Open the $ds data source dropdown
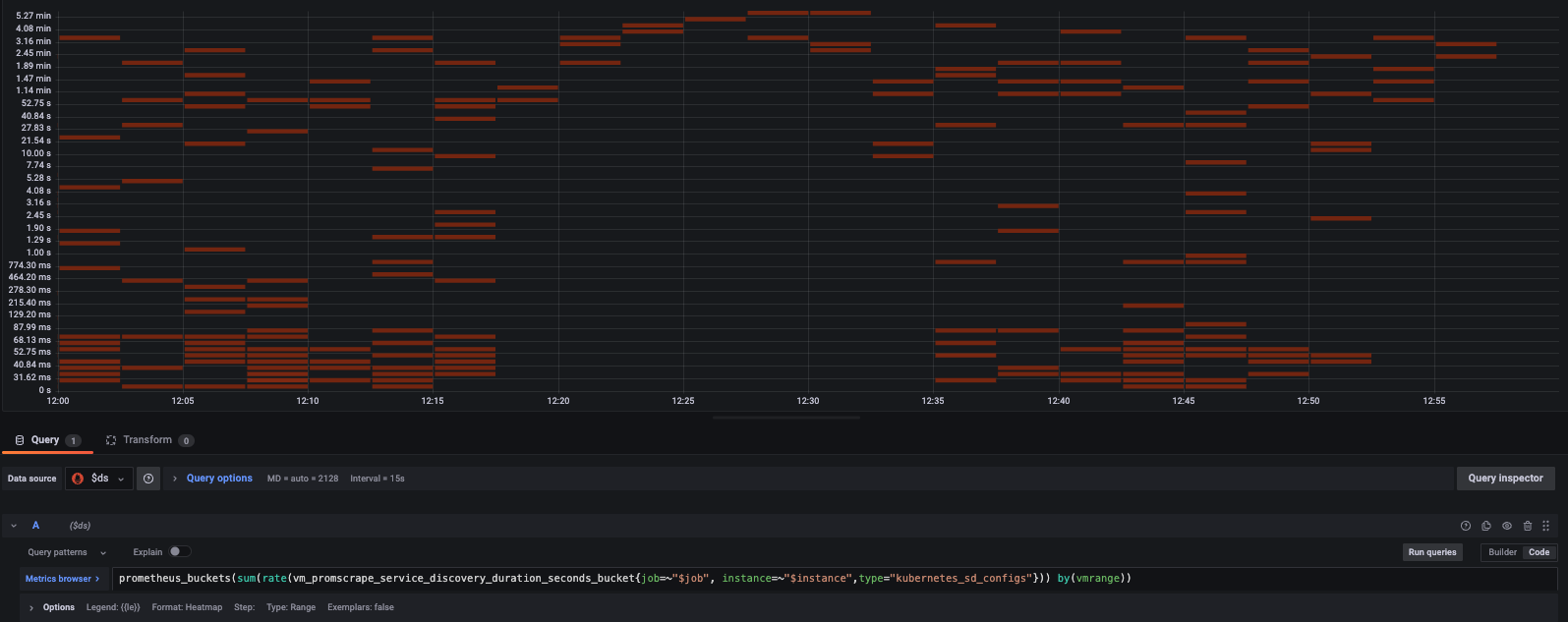This screenshot has height=622, width=1568. click(x=99, y=479)
